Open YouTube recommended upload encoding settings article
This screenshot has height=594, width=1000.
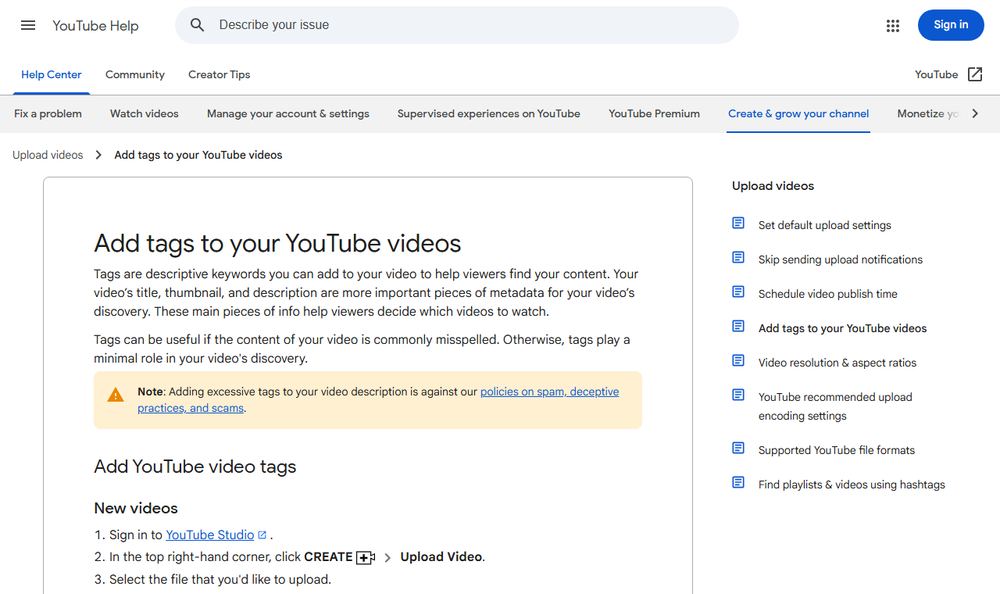[x=835, y=406]
